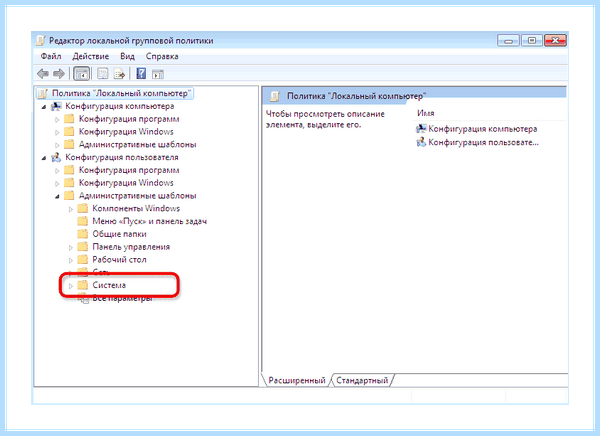Click the Компонеnты Windows folder icon
Viewport: 600px width, 436px height.
tap(83, 209)
